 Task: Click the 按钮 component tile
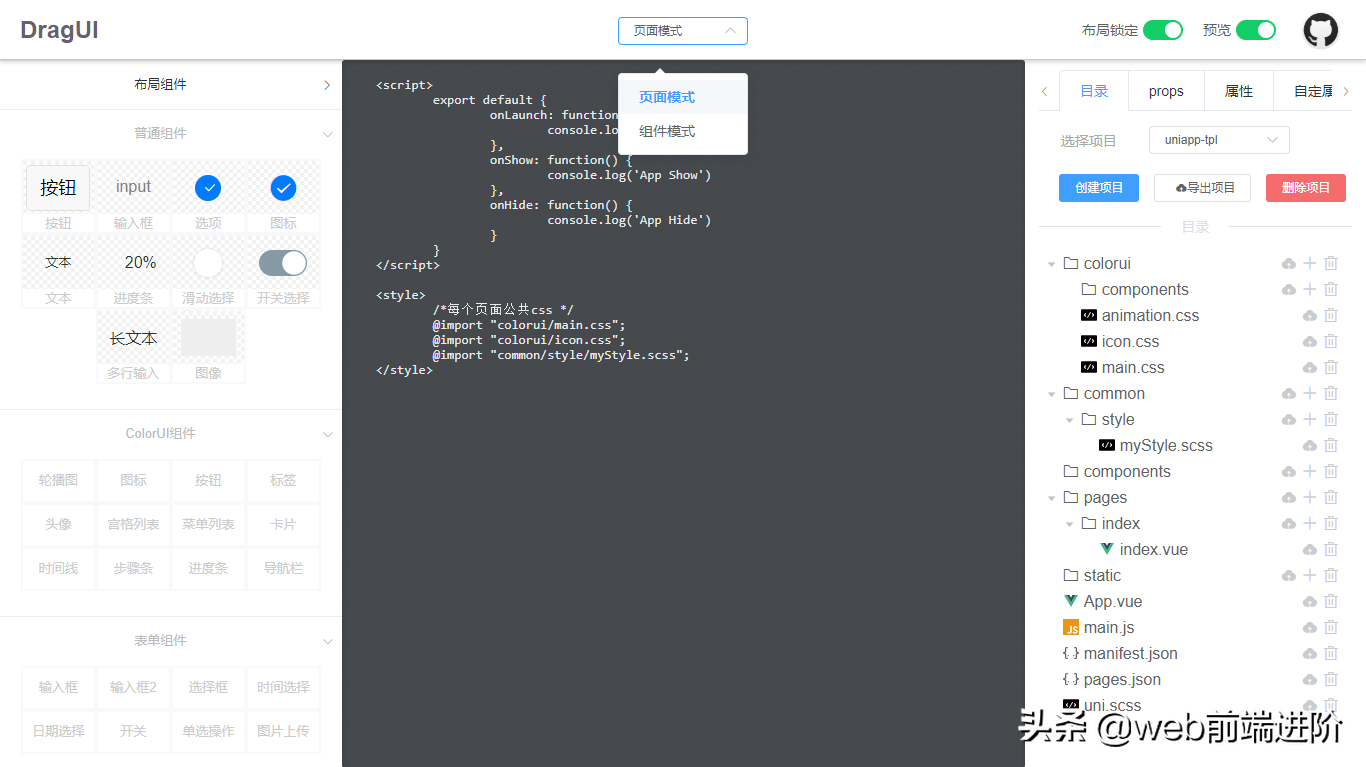(x=58, y=187)
